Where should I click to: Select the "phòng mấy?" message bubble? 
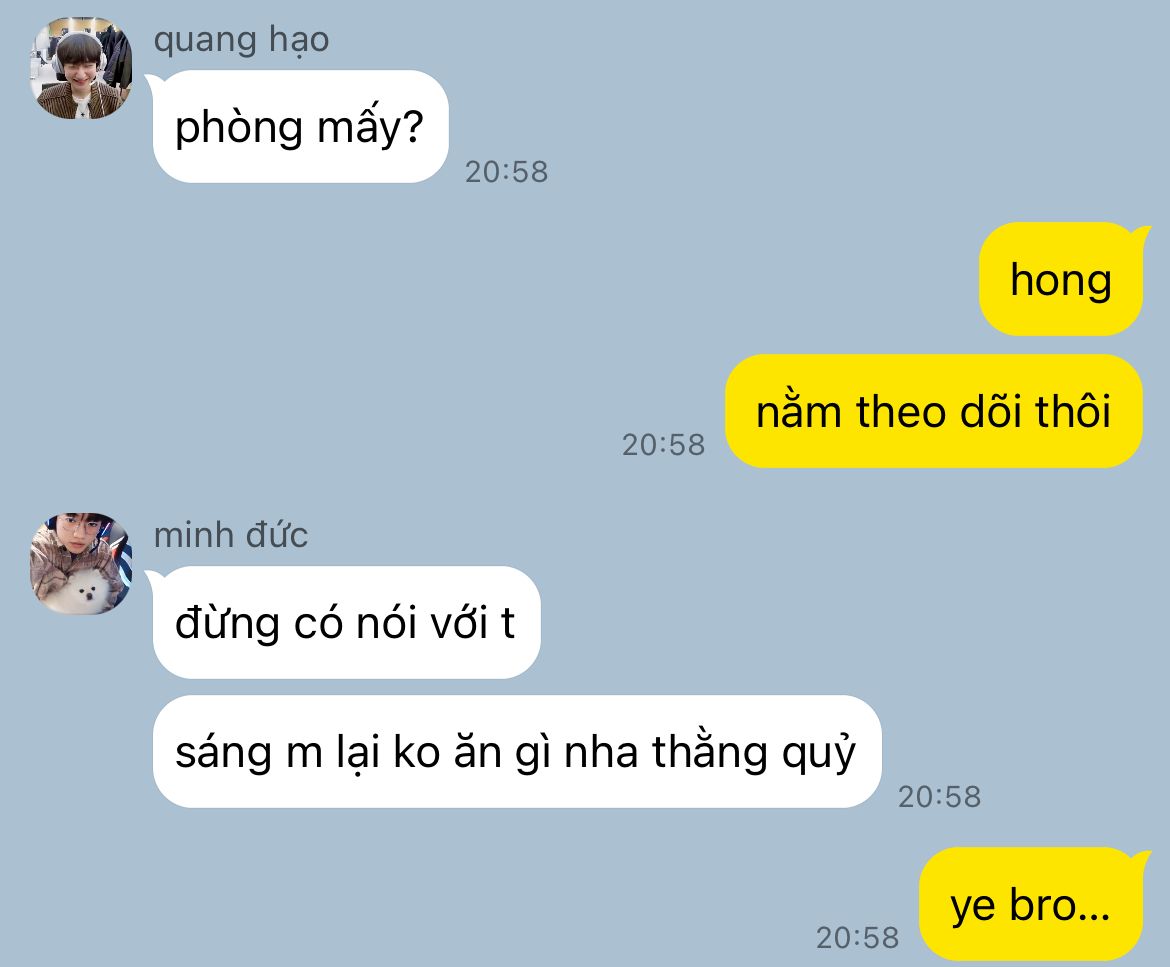300,127
